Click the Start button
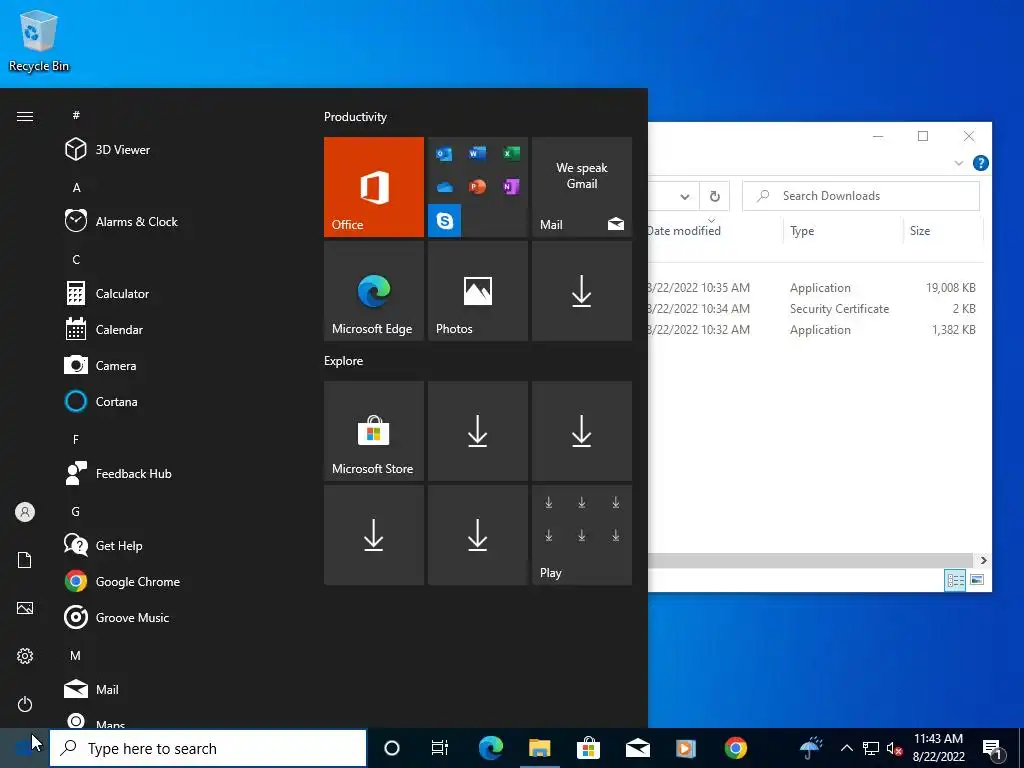Image resolution: width=1024 pixels, height=768 pixels. 24,748
